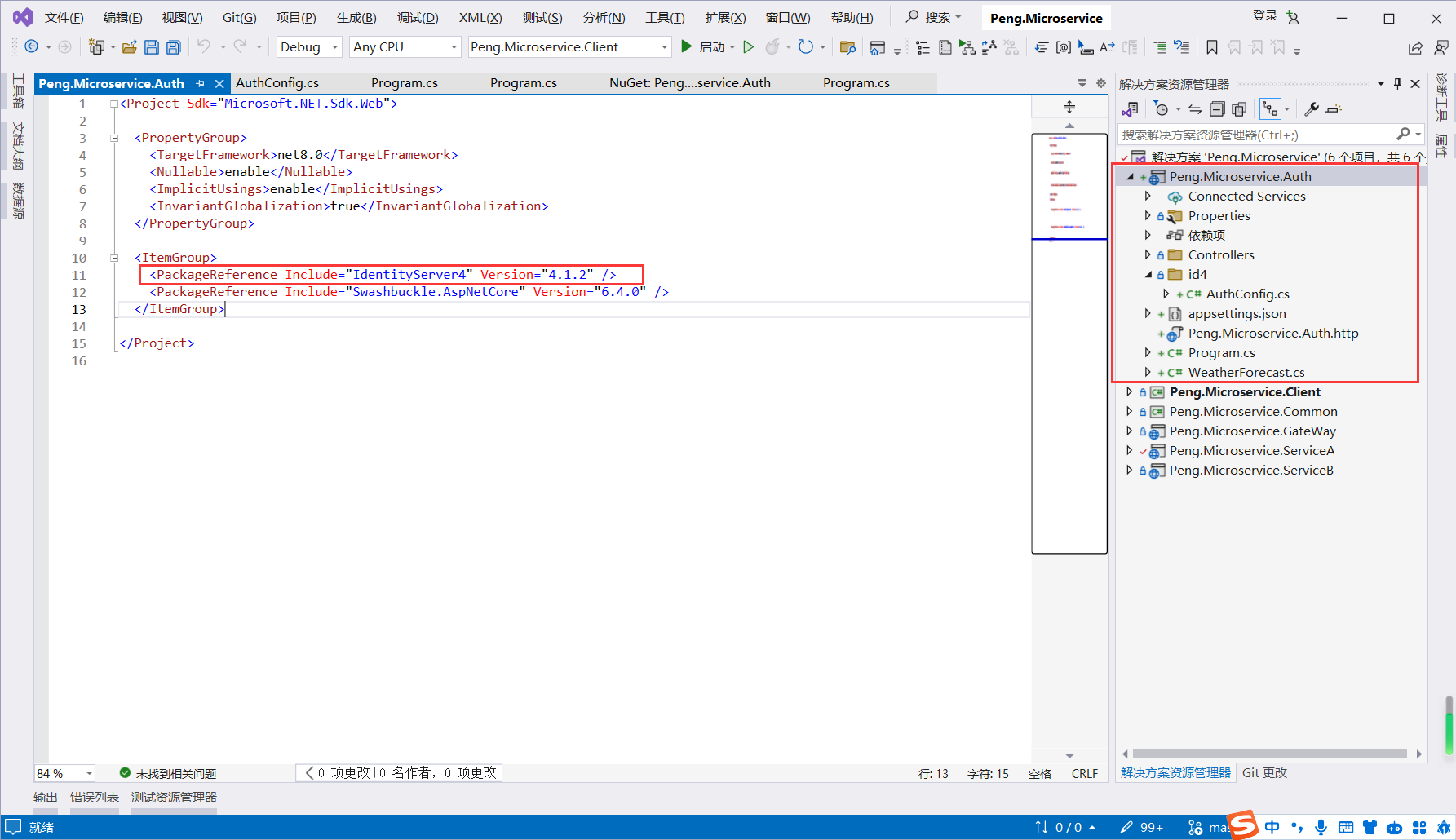The image size is (1456, 840).
Task: Click Start Without Debugging outline play icon
Action: pos(748,47)
